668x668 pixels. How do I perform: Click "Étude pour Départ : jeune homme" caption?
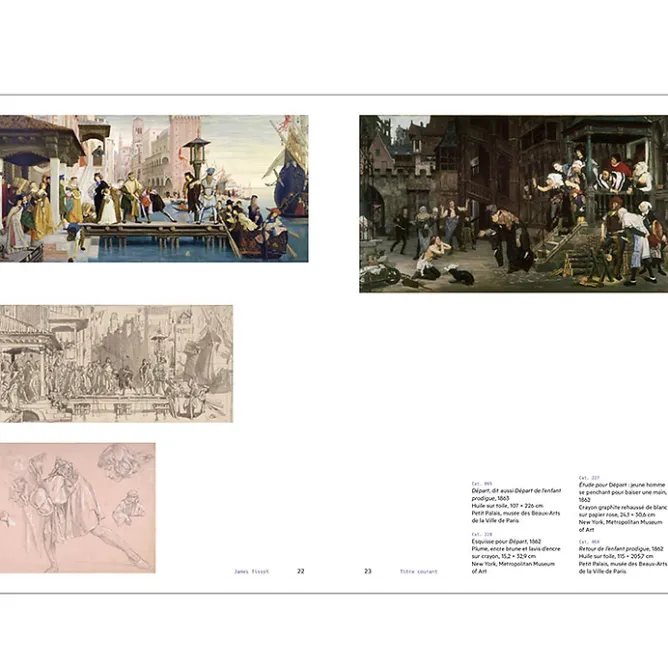click(x=622, y=485)
